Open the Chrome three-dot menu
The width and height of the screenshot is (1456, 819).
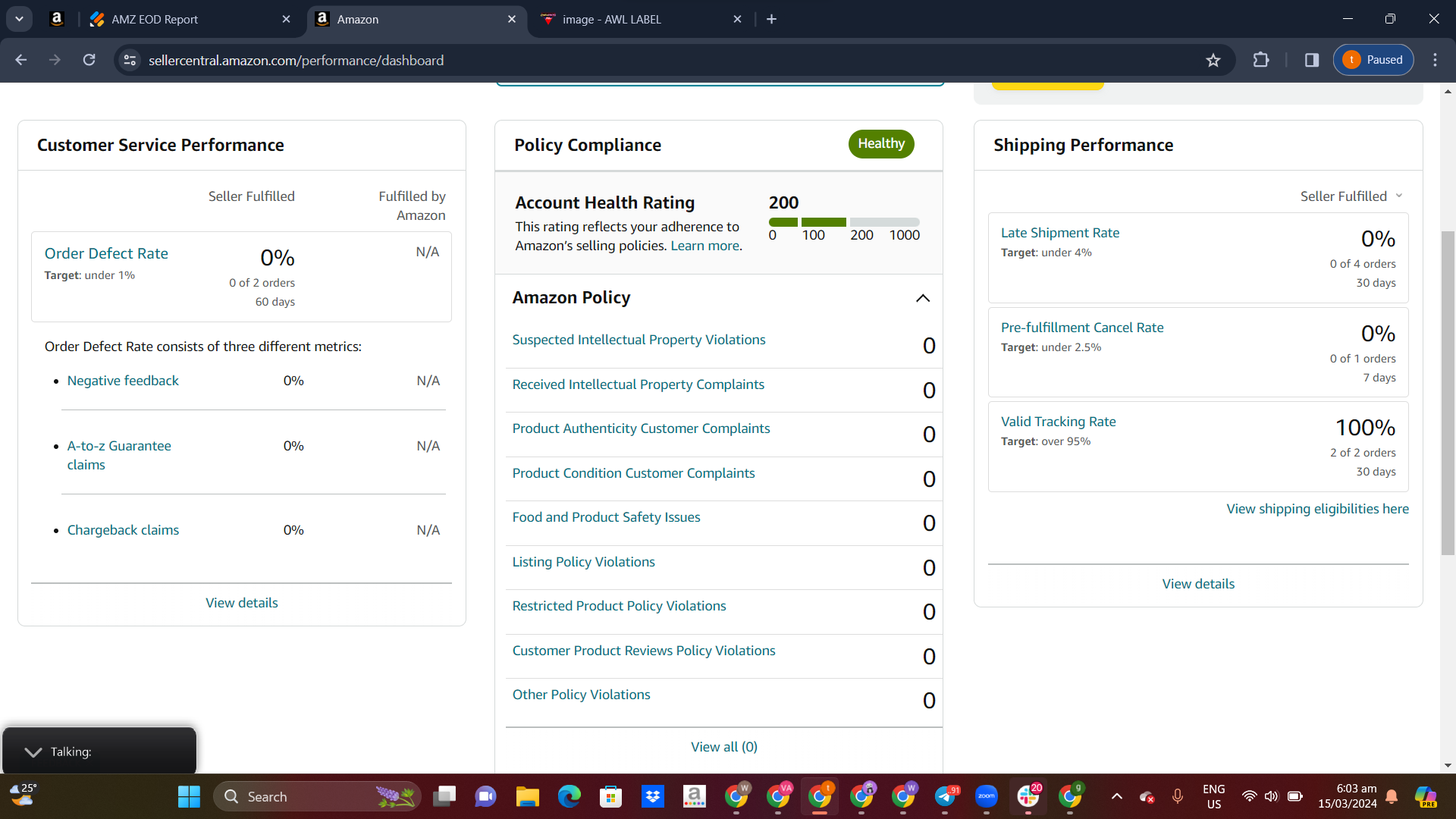click(1435, 60)
